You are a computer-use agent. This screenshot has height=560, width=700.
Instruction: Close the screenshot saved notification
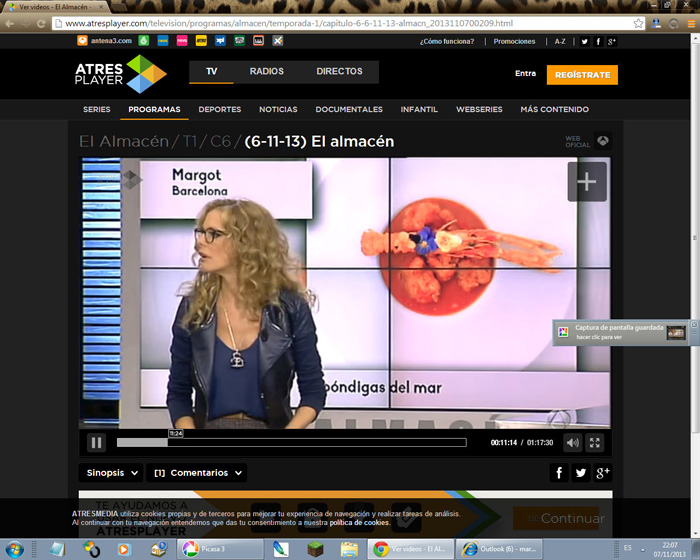click(x=694, y=324)
